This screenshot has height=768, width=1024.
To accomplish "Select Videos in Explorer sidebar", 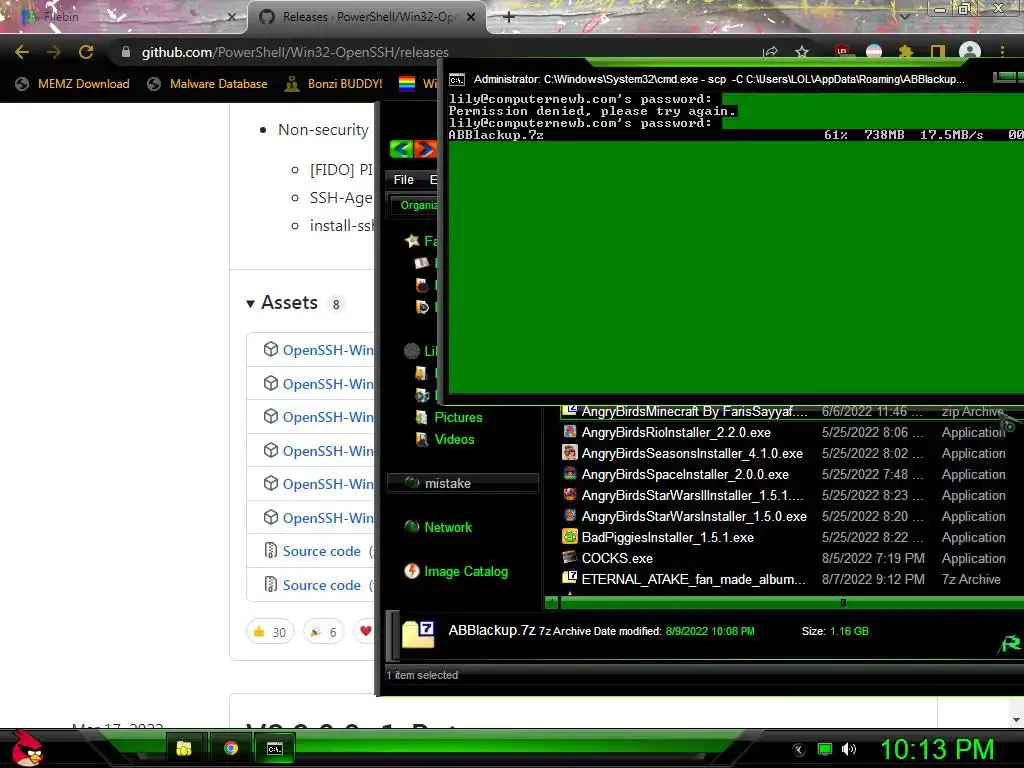I will tap(455, 440).
